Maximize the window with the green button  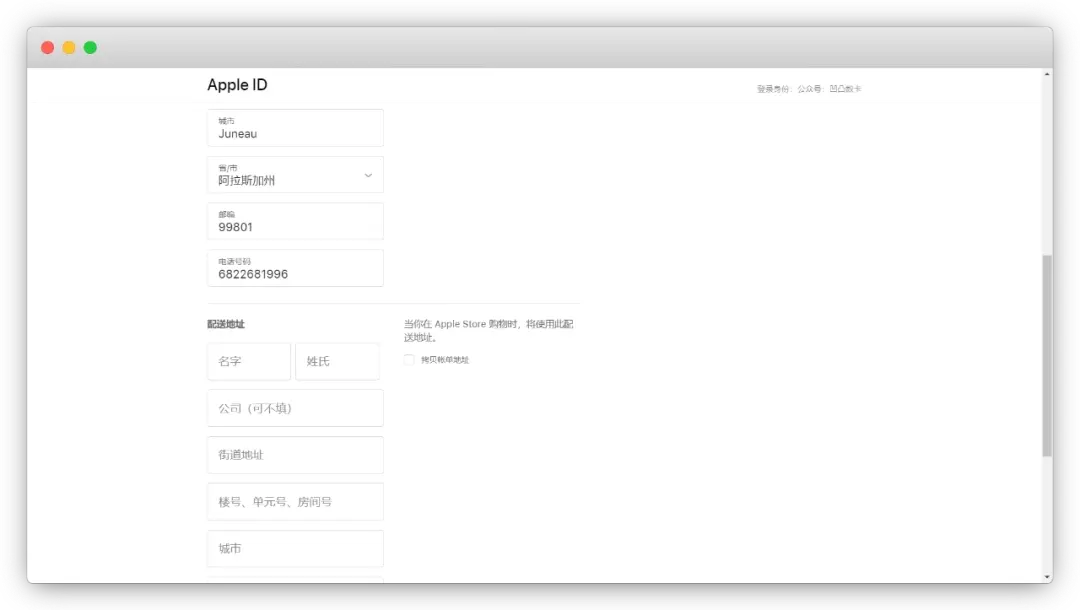coord(90,48)
